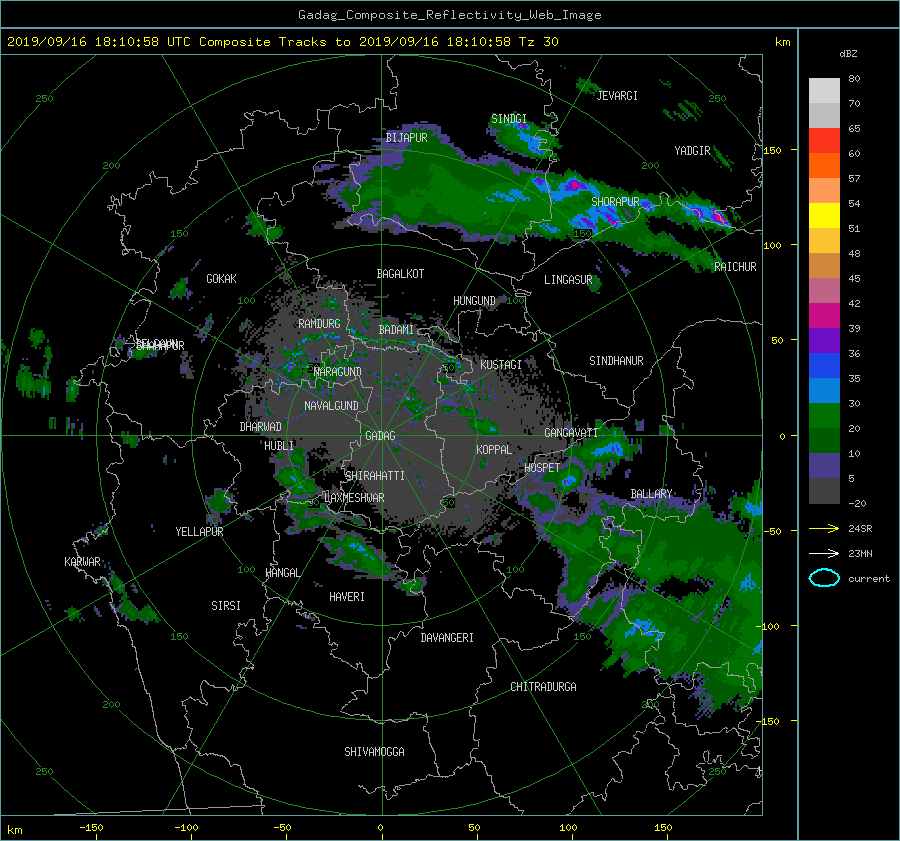Click the 'NAVALGUND' city label
This screenshot has width=900, height=841.
tap(331, 406)
